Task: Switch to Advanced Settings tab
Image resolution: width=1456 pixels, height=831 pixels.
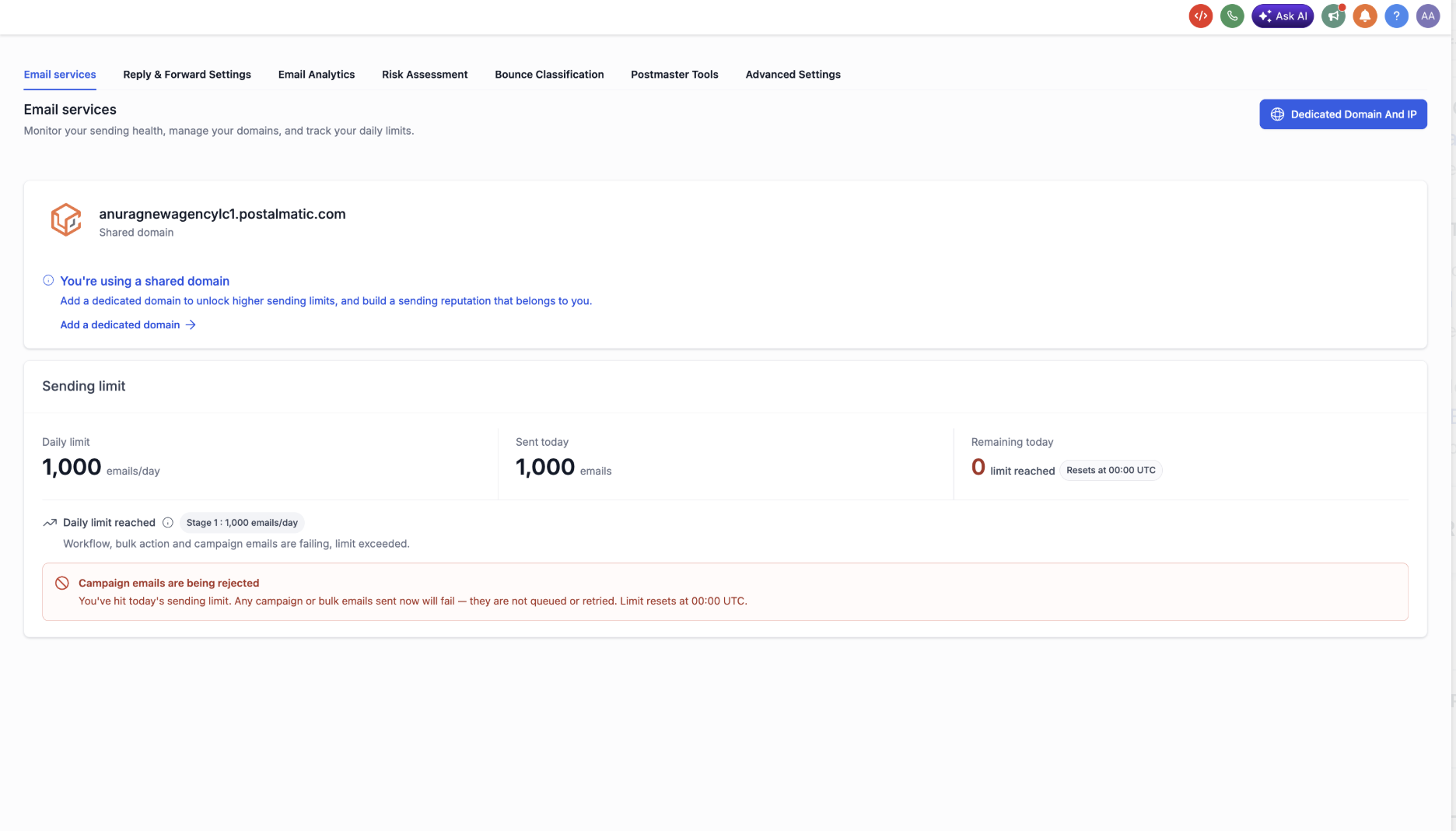Action: pos(793,75)
